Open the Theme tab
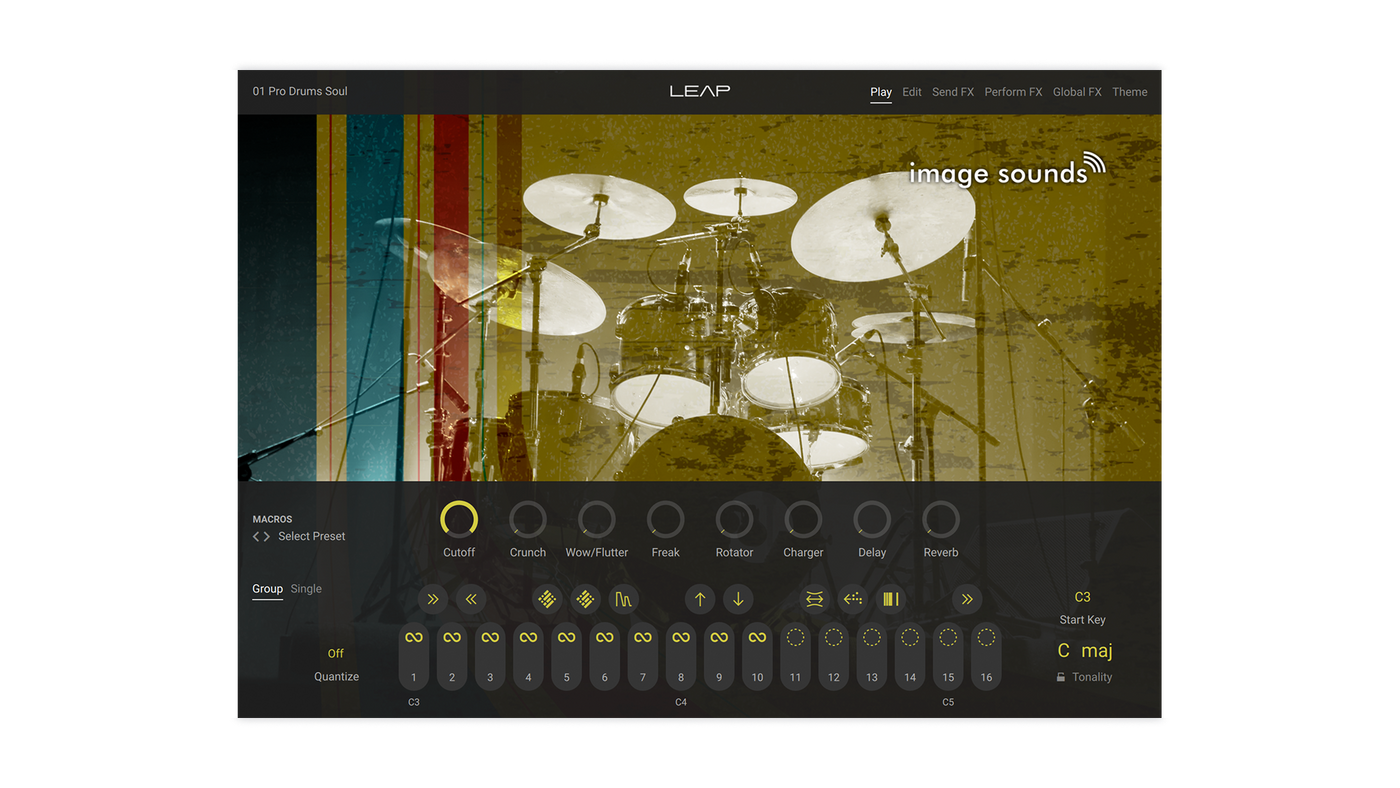The image size is (1400, 788). [x=1130, y=92]
